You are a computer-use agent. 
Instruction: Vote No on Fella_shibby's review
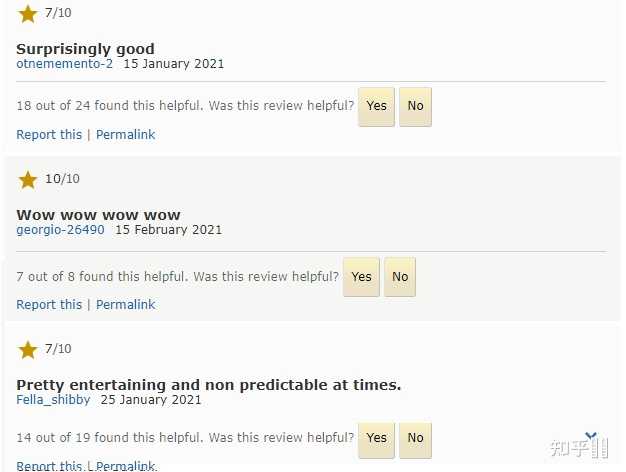pos(415,439)
